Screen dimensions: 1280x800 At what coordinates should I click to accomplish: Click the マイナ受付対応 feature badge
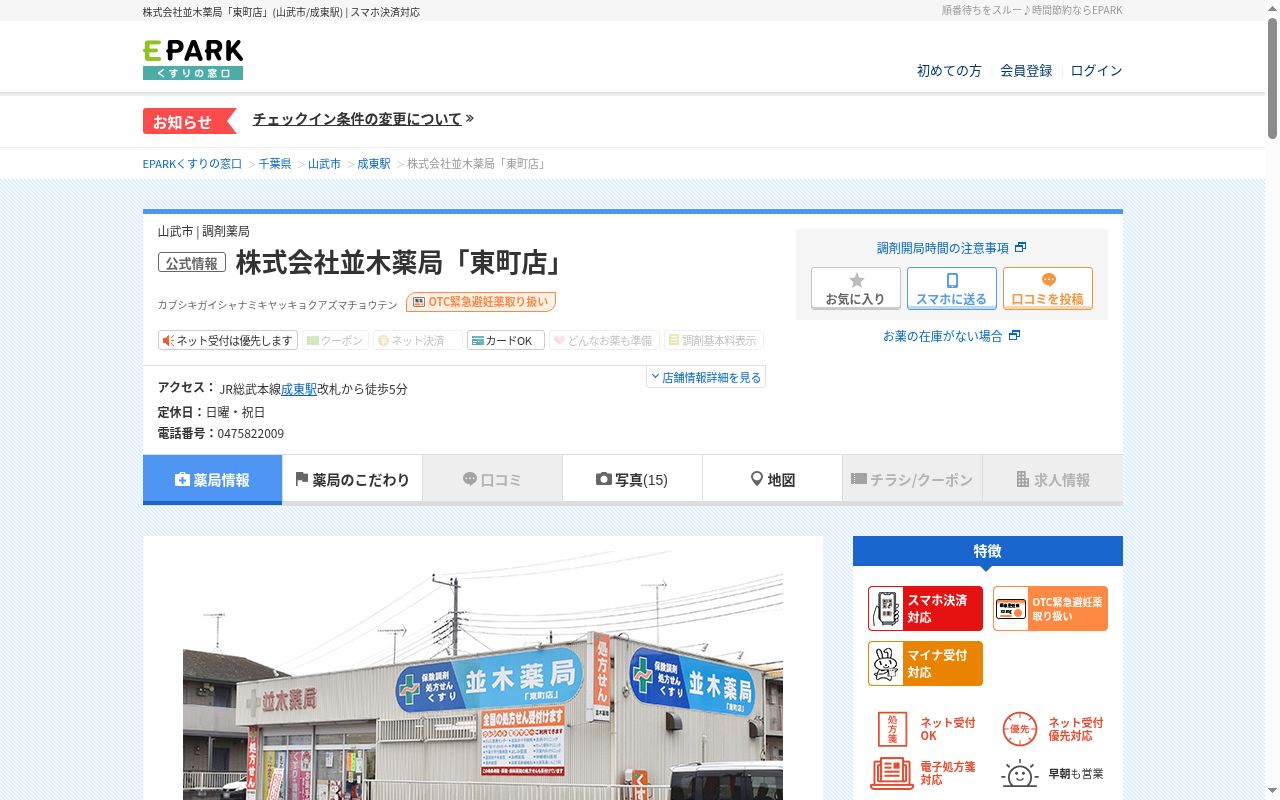(925, 663)
